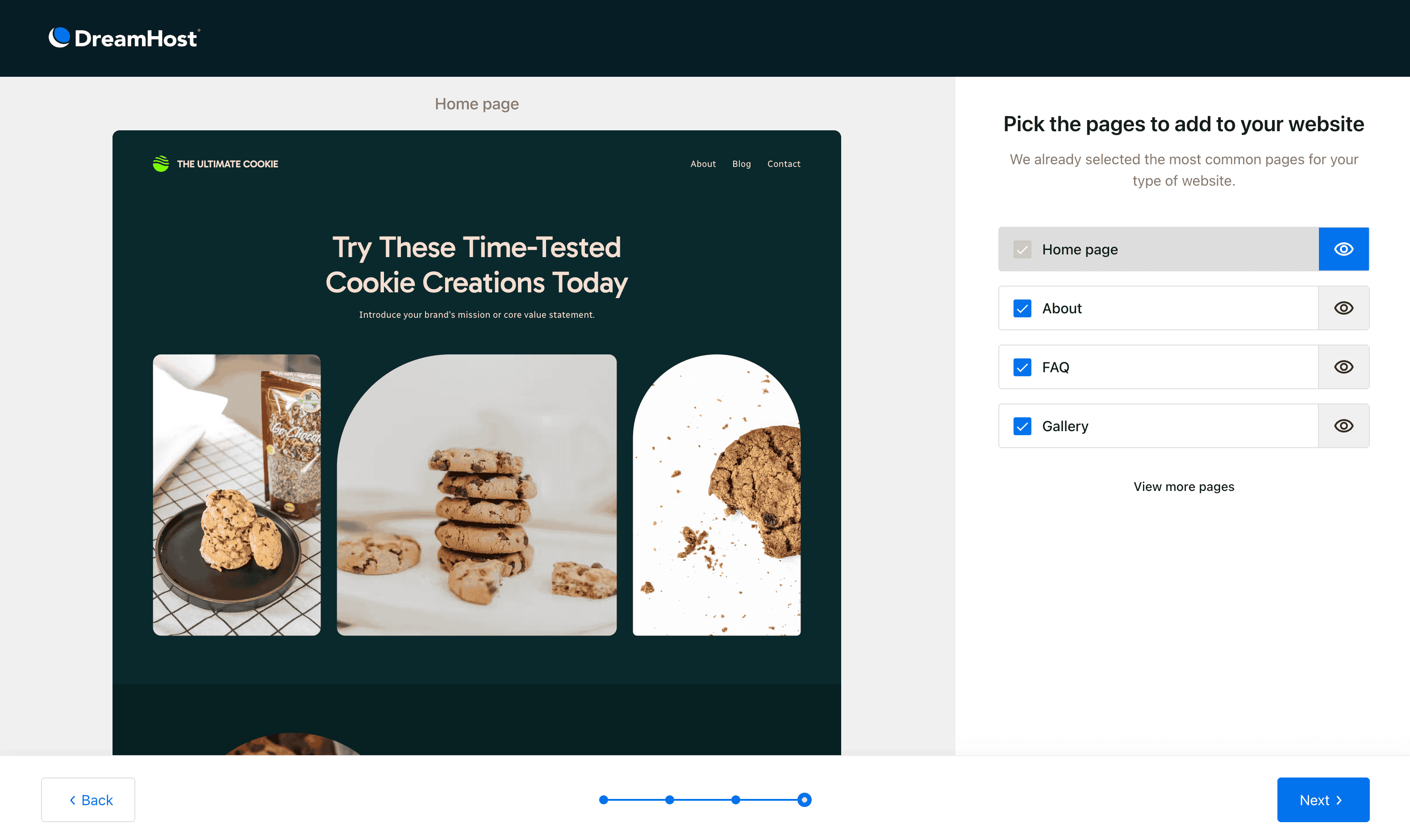Click Contact in the preview header menu
Image resolution: width=1410 pixels, height=840 pixels.
(x=784, y=164)
